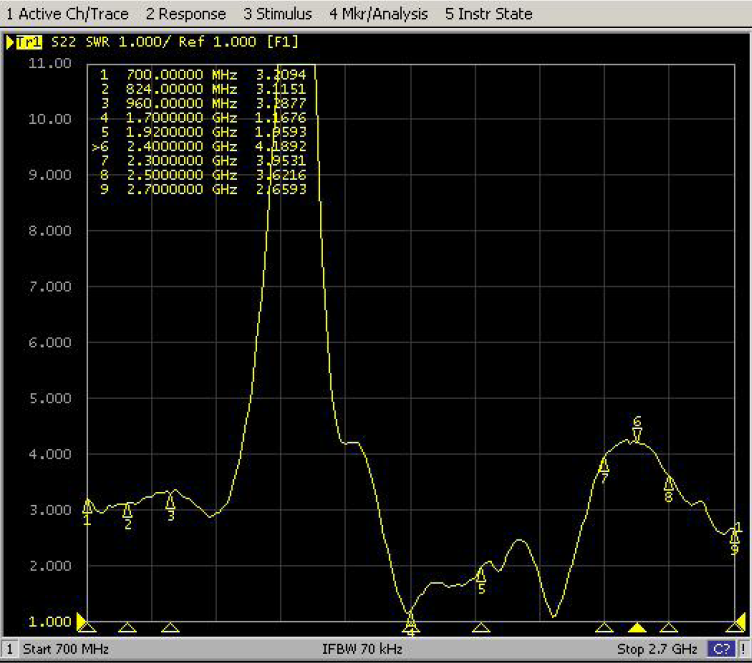Click the filled yellow marker 6 axis indicator
Screen dimensions: 752x663
tap(637, 628)
